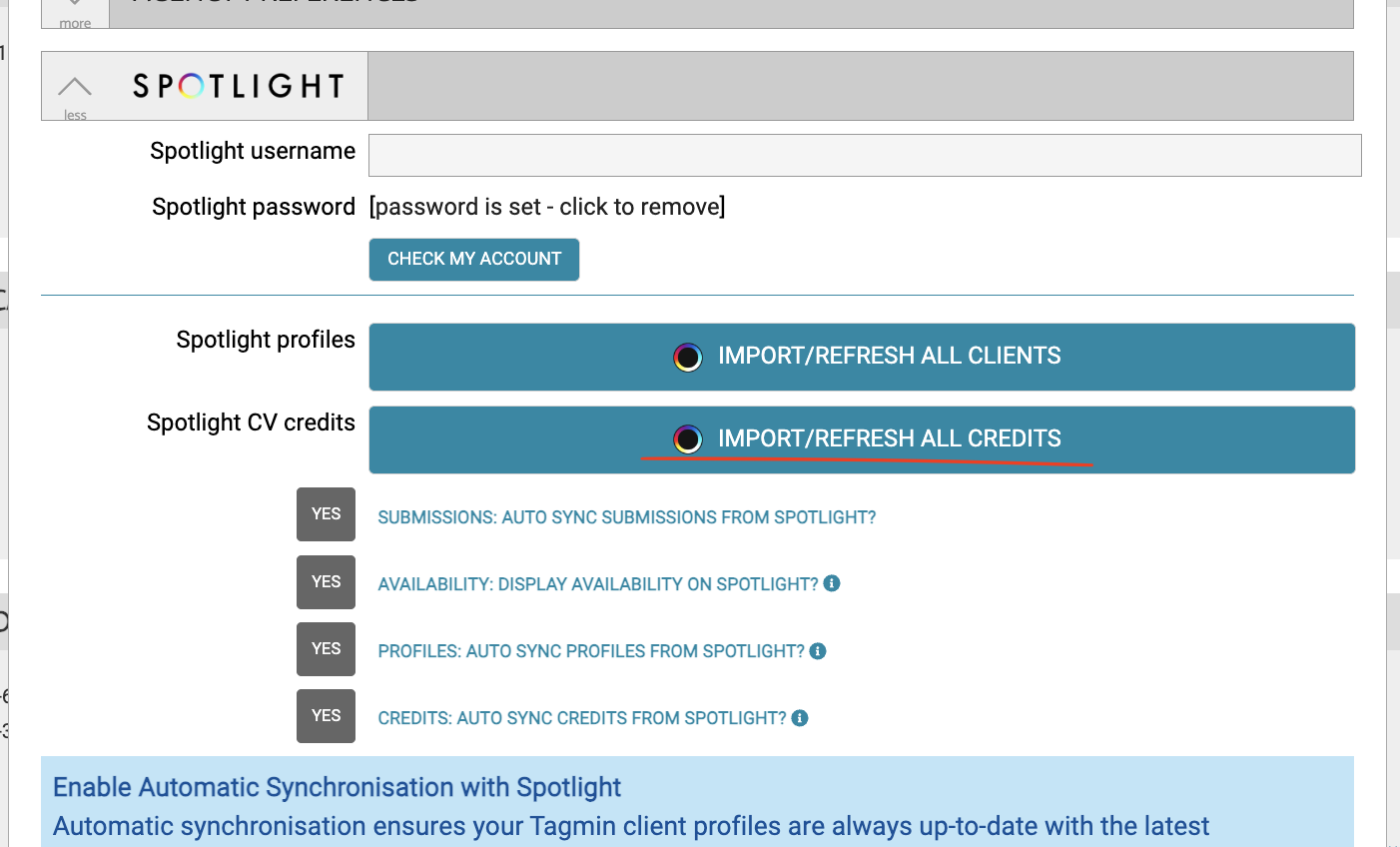
Task: Toggle the YES switch for credits auto sync
Action: 326,716
